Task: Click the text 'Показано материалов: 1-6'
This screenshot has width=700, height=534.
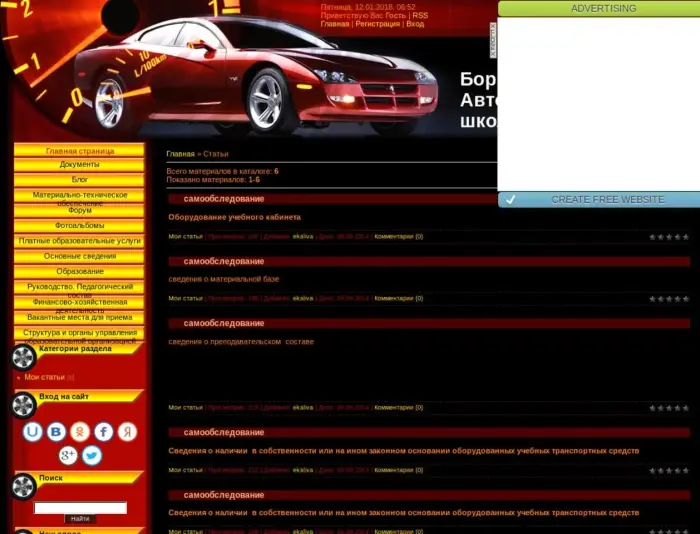Action: [213, 179]
